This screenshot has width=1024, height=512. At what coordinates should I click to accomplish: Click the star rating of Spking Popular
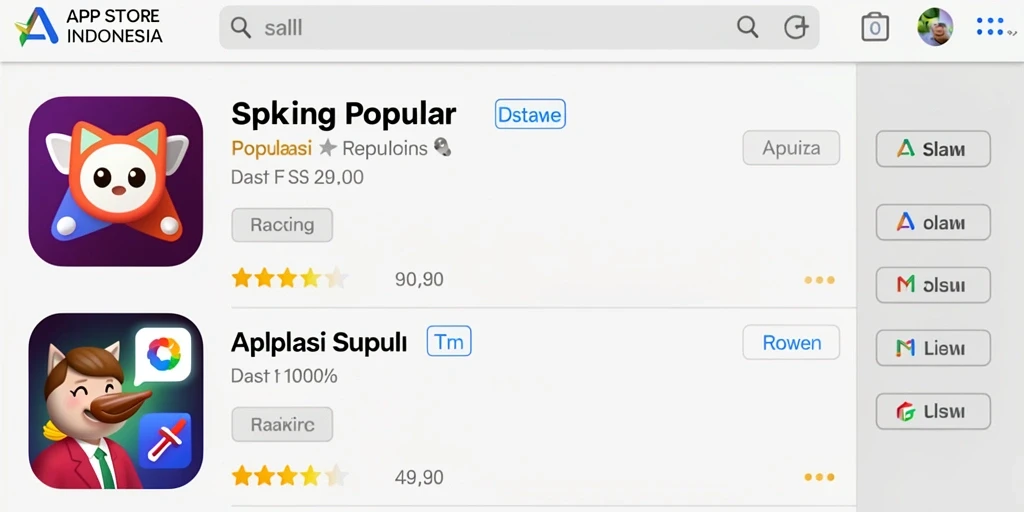(x=290, y=278)
